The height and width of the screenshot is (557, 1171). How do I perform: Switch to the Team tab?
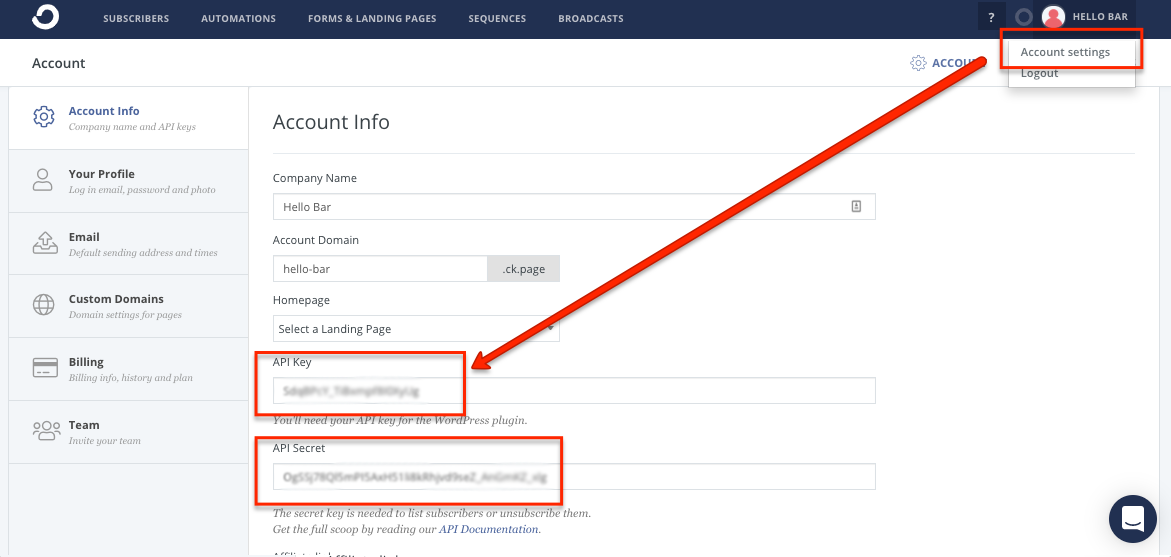(128, 432)
